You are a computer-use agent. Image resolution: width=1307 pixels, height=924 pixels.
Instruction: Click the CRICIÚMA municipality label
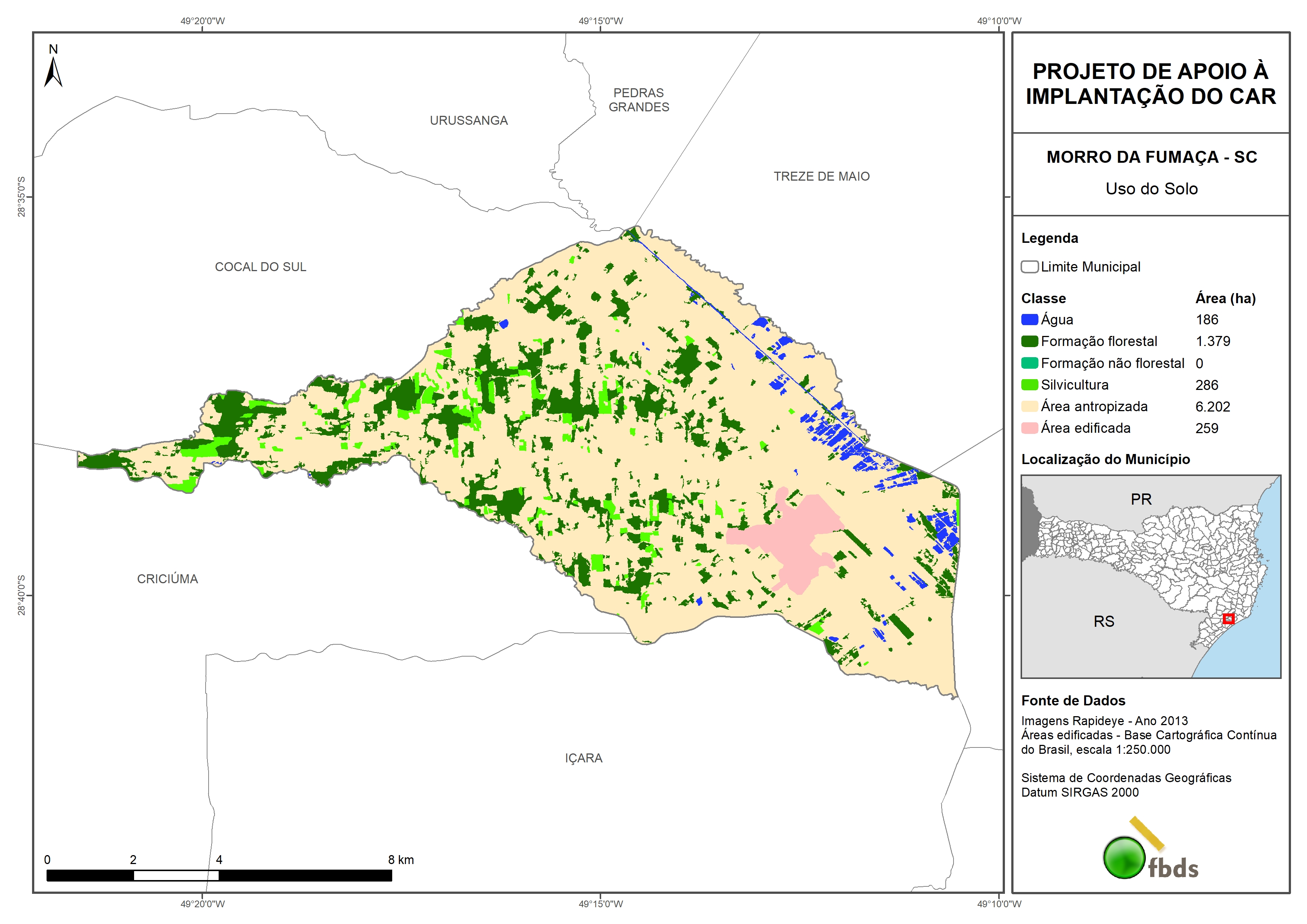(x=167, y=579)
